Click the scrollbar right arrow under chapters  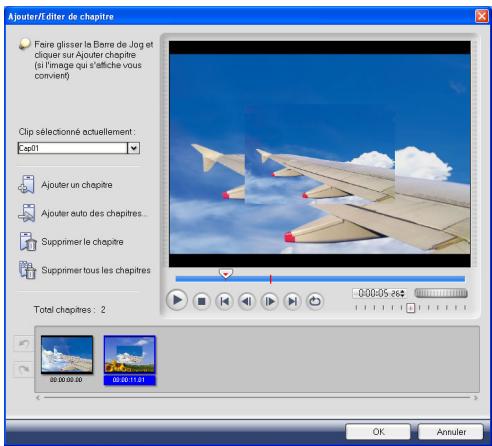[x=476, y=397]
